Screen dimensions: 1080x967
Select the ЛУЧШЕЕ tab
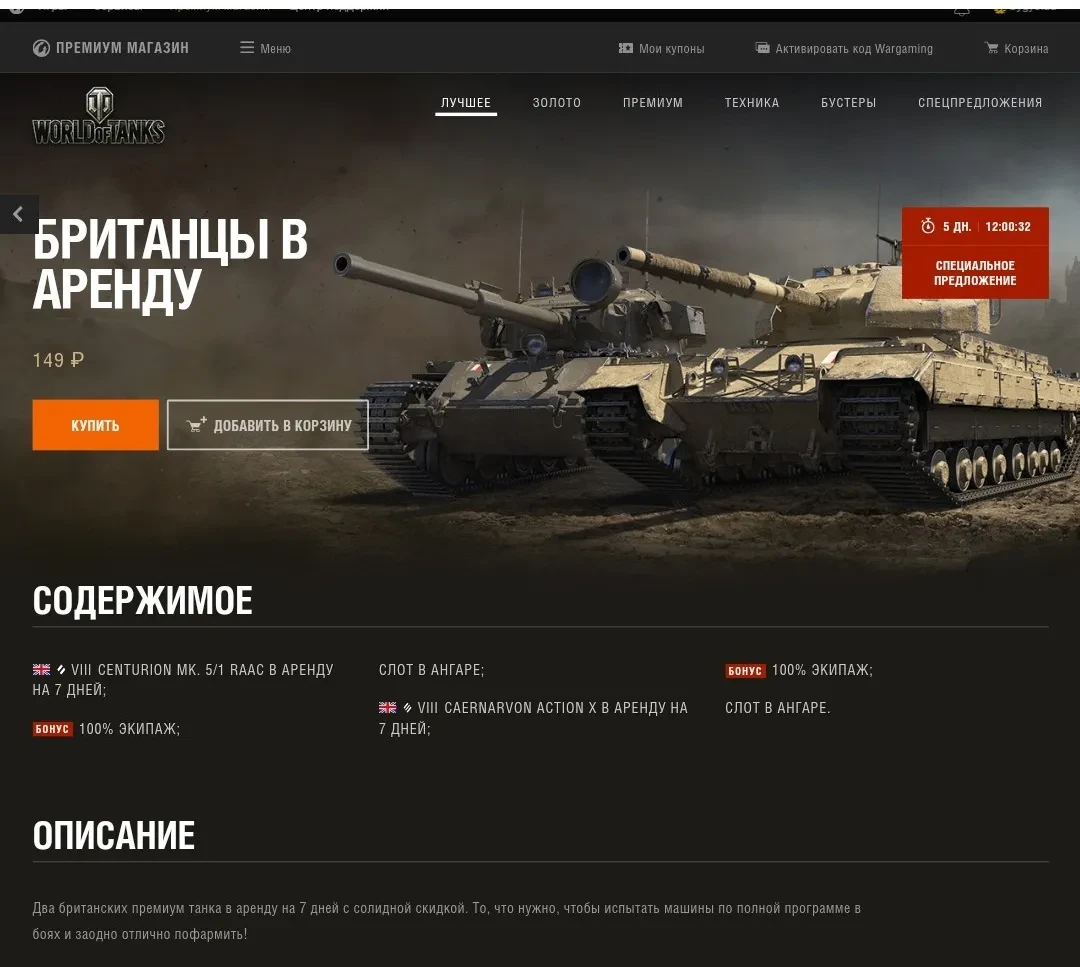pyautogui.click(x=466, y=103)
